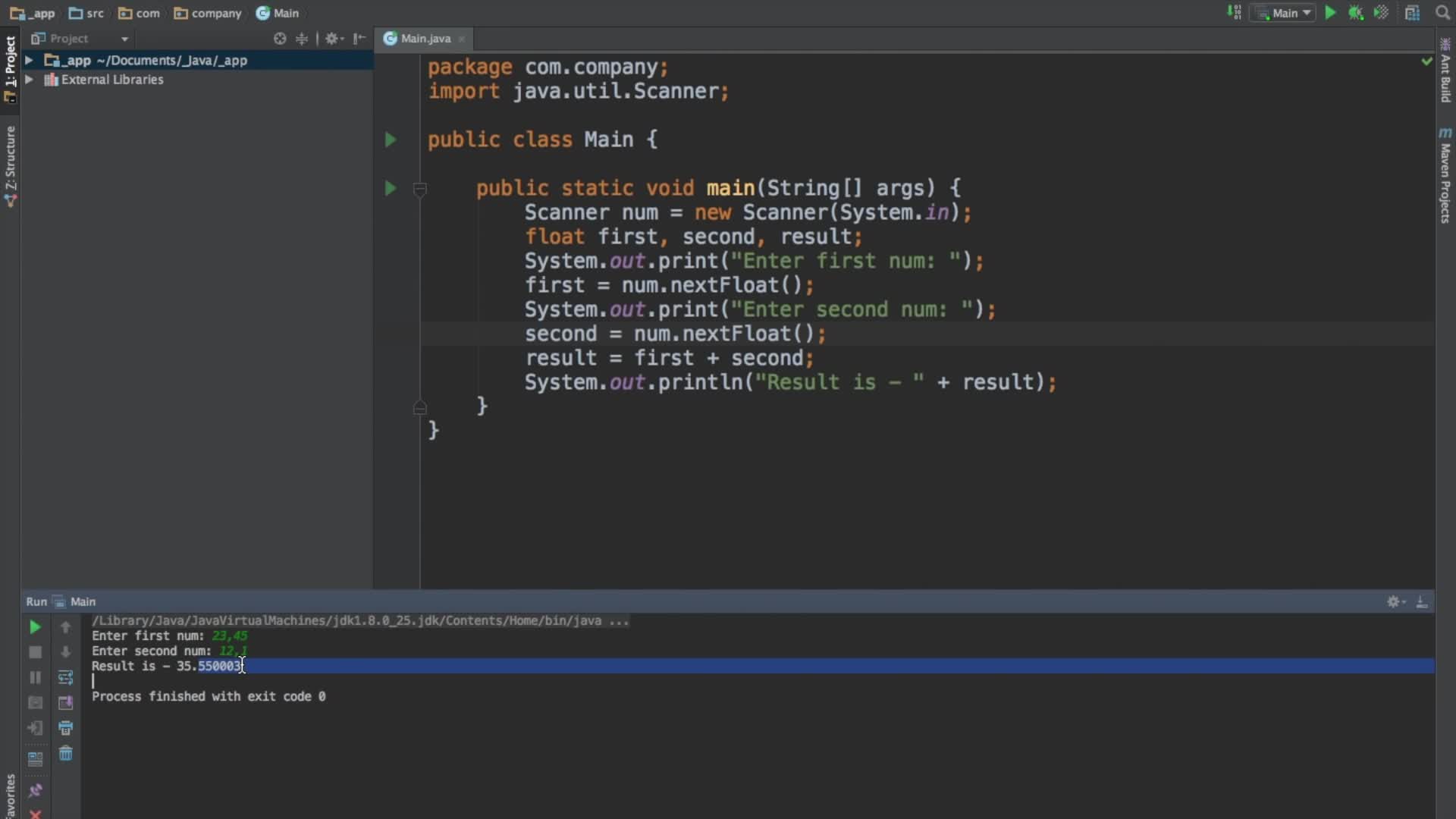
Task: Run Main from the top toolbar
Action: pos(1330,13)
